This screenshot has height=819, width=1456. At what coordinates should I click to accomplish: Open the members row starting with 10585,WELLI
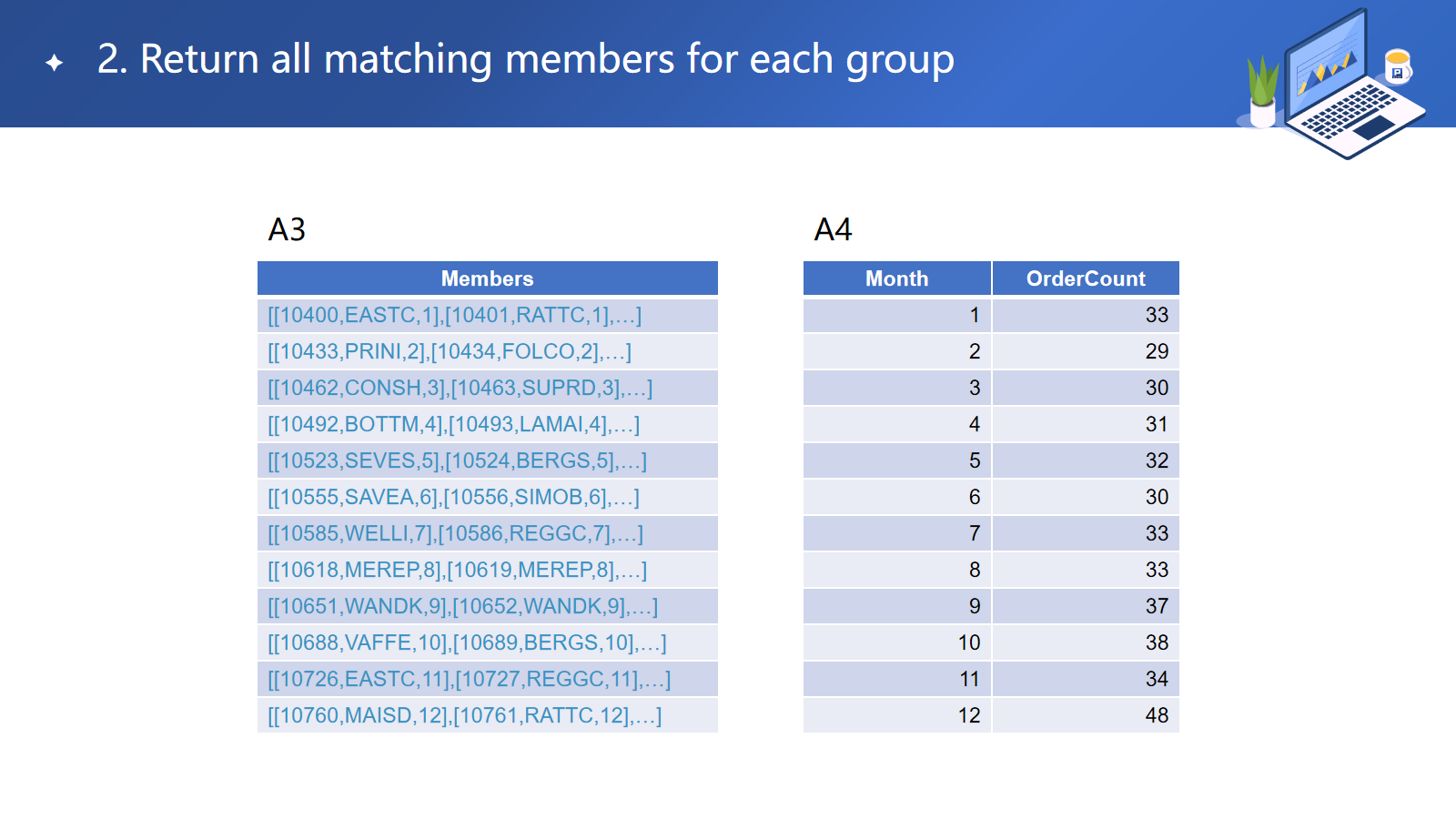tap(455, 534)
